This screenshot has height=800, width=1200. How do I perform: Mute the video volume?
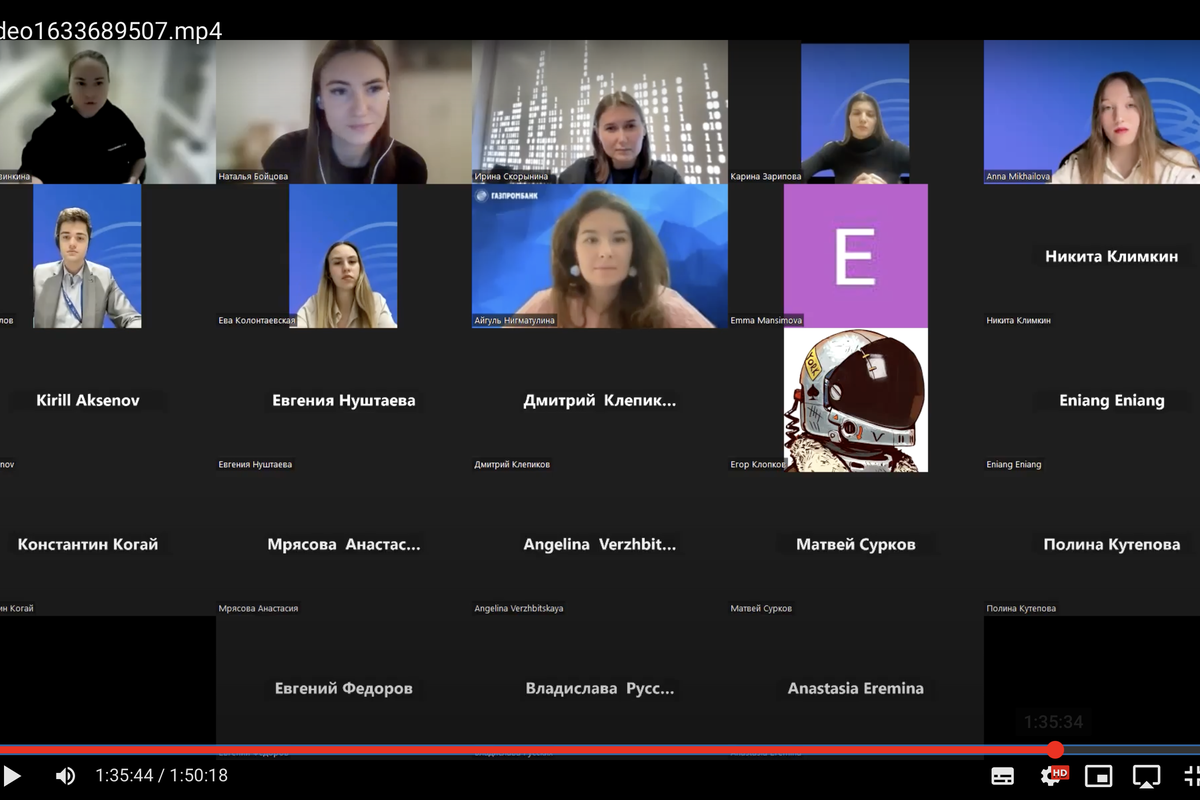[65, 776]
